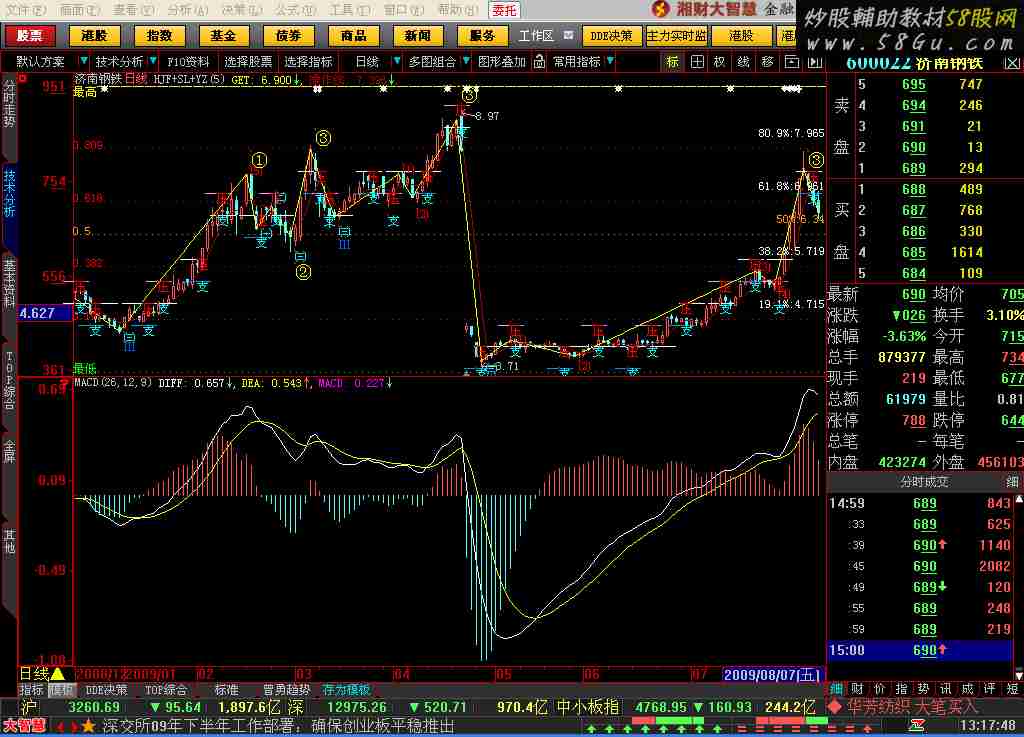Open the 日线 period dropdown
This screenshot has width=1024, height=737.
pyautogui.click(x=373, y=61)
